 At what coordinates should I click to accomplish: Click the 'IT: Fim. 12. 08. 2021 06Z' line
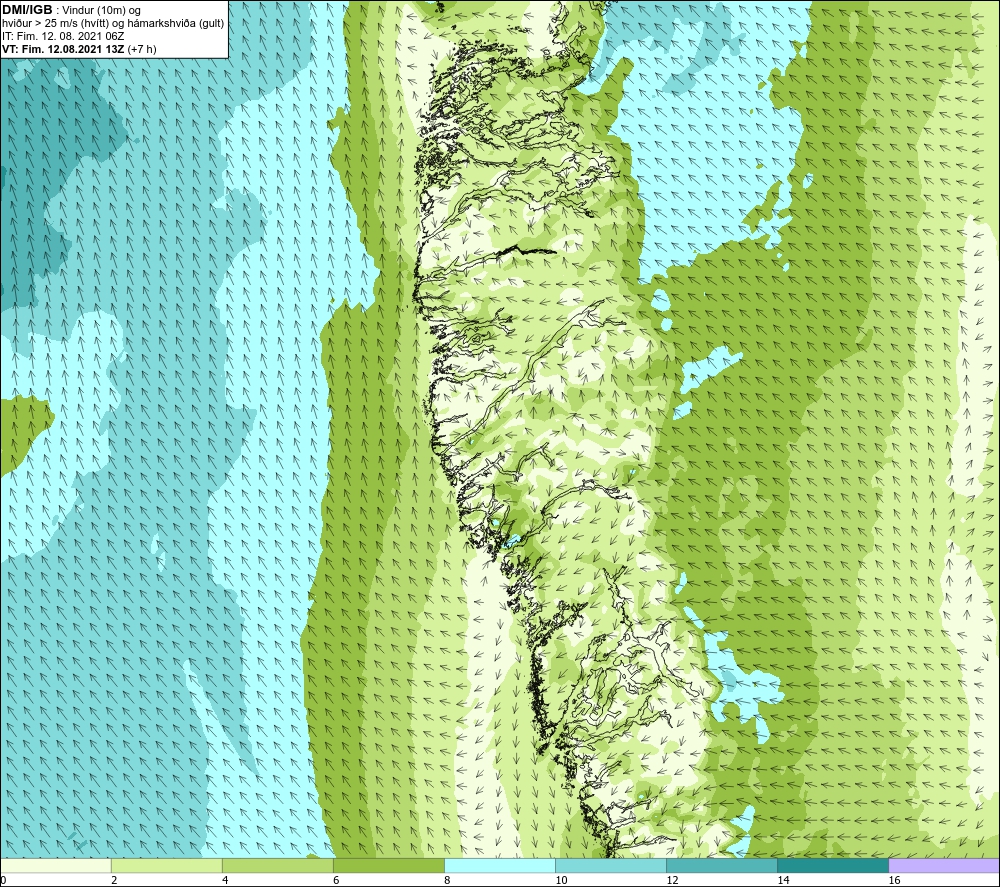click(x=63, y=36)
